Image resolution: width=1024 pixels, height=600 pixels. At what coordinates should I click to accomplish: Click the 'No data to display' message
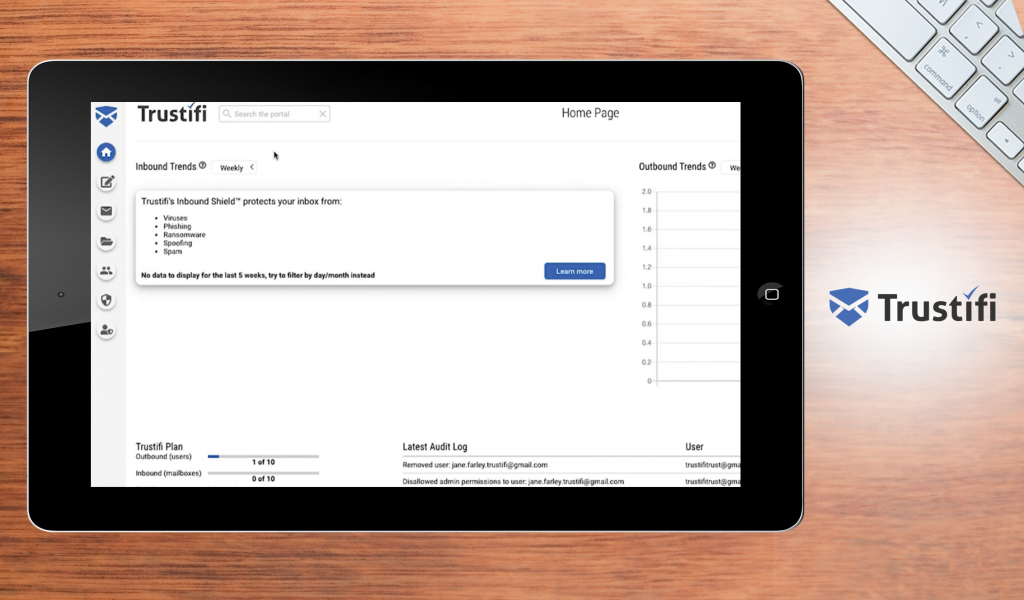(x=258, y=275)
